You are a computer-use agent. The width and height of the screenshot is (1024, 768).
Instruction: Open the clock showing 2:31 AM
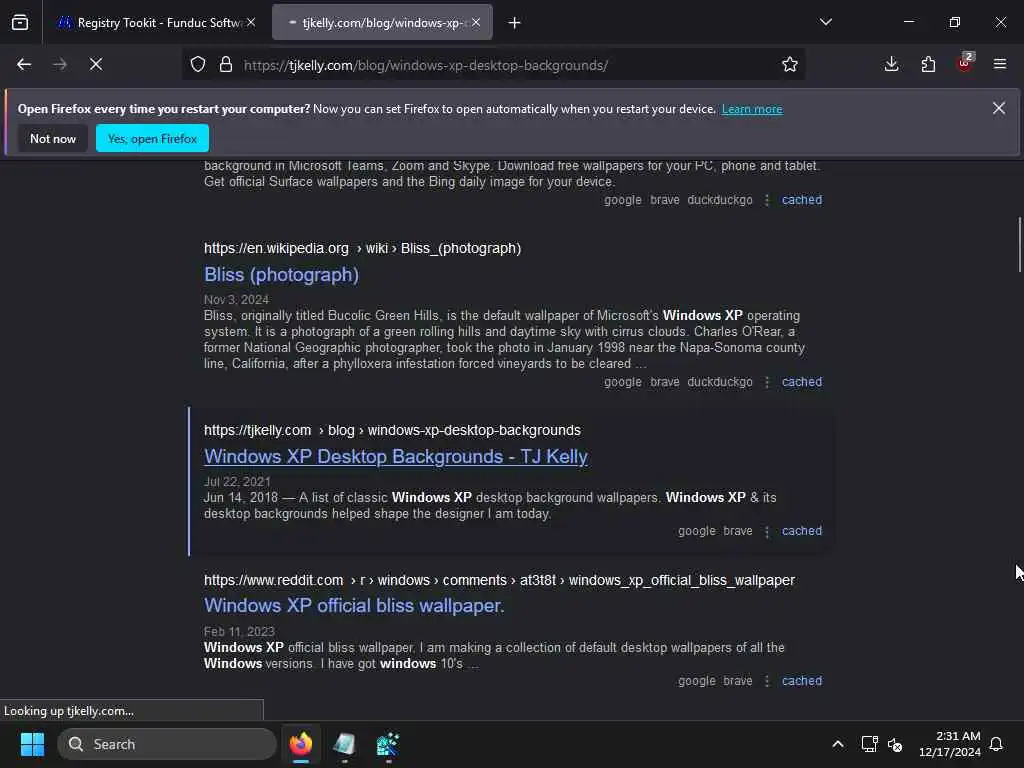coord(950,744)
